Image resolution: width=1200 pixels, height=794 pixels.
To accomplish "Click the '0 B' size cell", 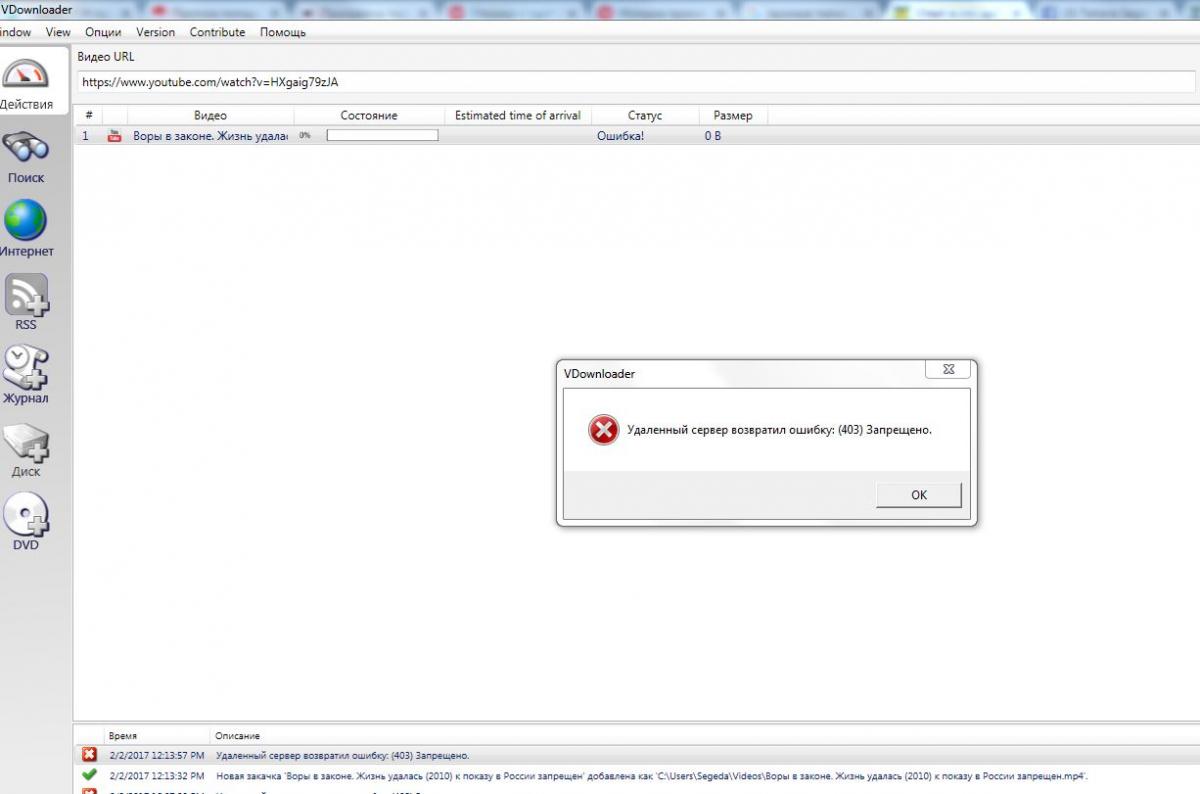I will coord(712,136).
